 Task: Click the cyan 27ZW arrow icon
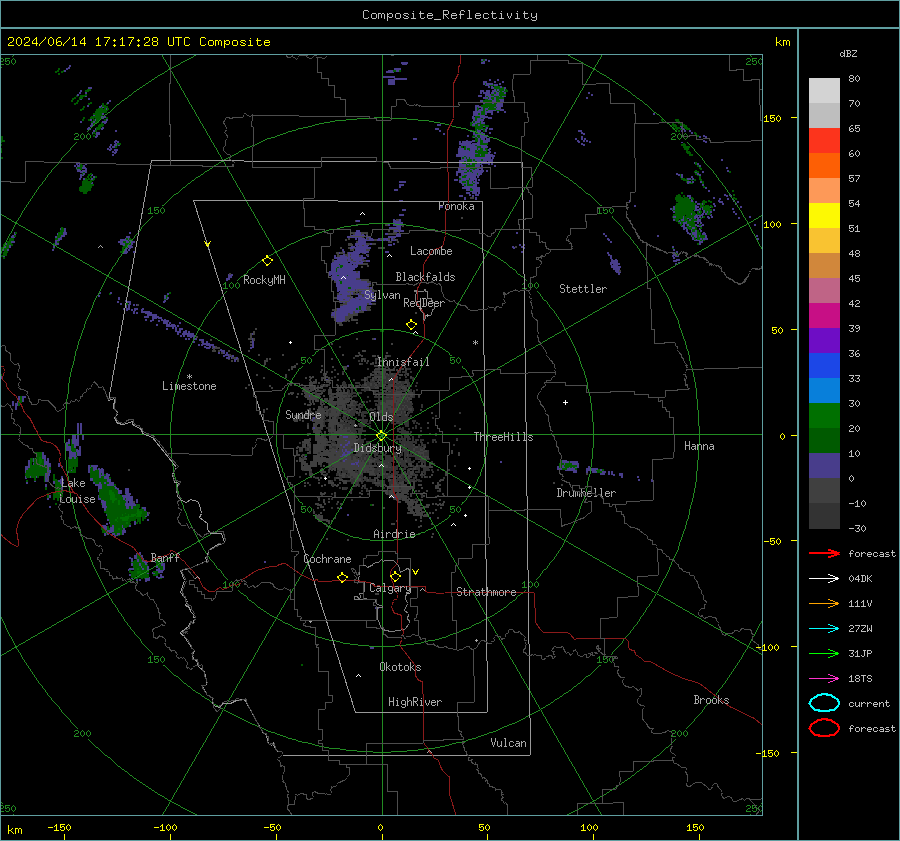pos(824,629)
